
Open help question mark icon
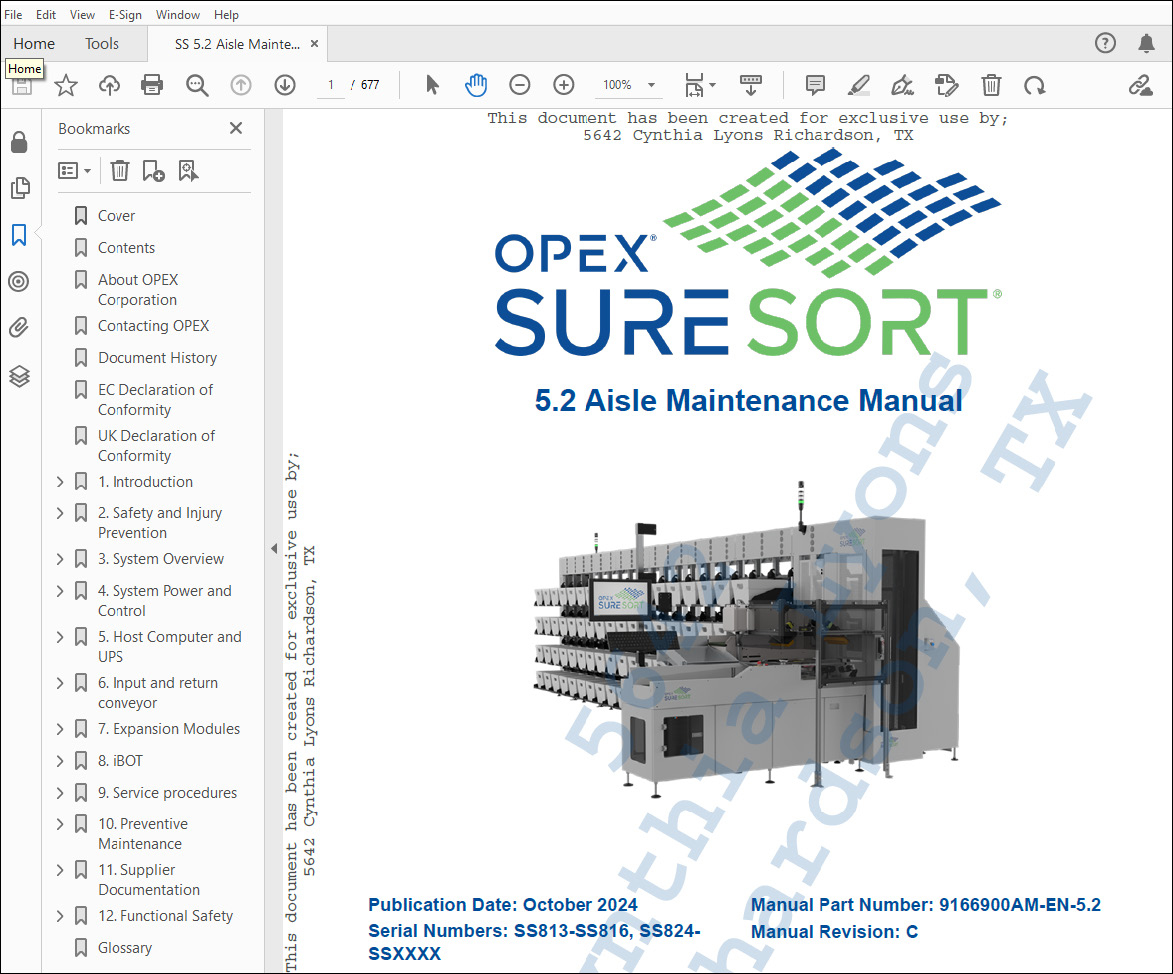1105,43
